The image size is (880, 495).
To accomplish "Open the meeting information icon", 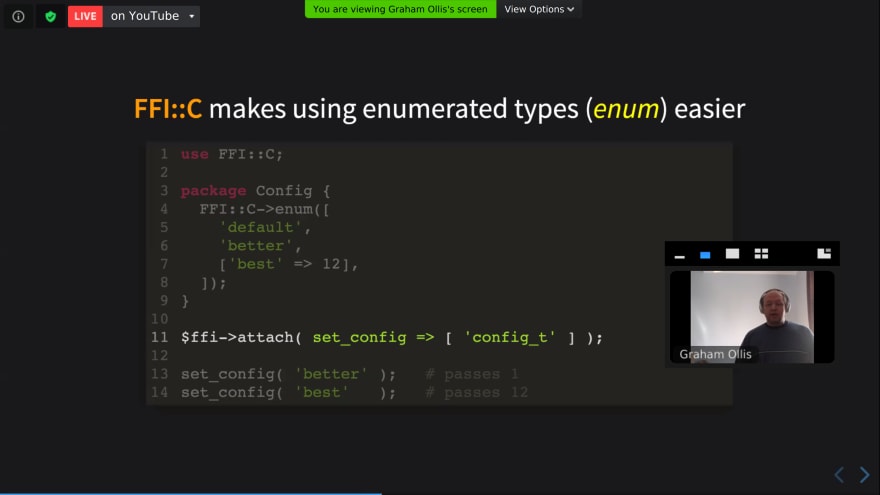I will (19, 16).
